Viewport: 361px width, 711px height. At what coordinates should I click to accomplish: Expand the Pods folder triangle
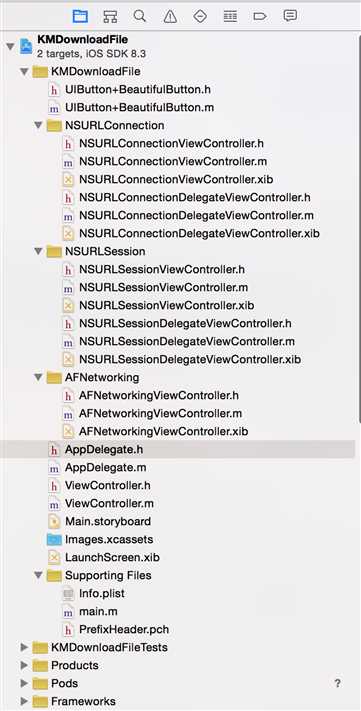point(24,683)
